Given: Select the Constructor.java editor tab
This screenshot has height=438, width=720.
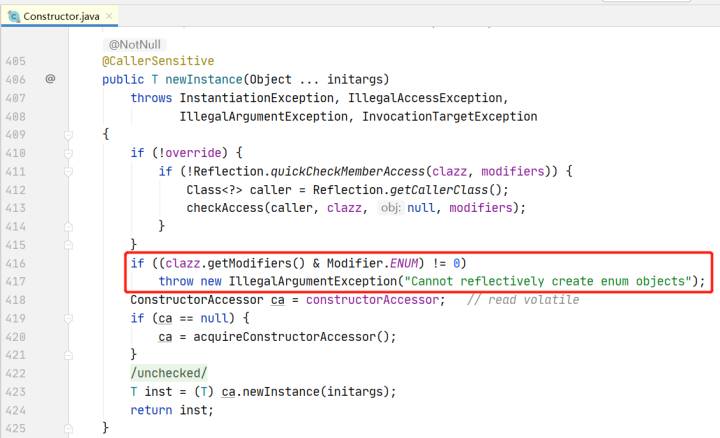Looking at the screenshot, I should pos(60,17).
